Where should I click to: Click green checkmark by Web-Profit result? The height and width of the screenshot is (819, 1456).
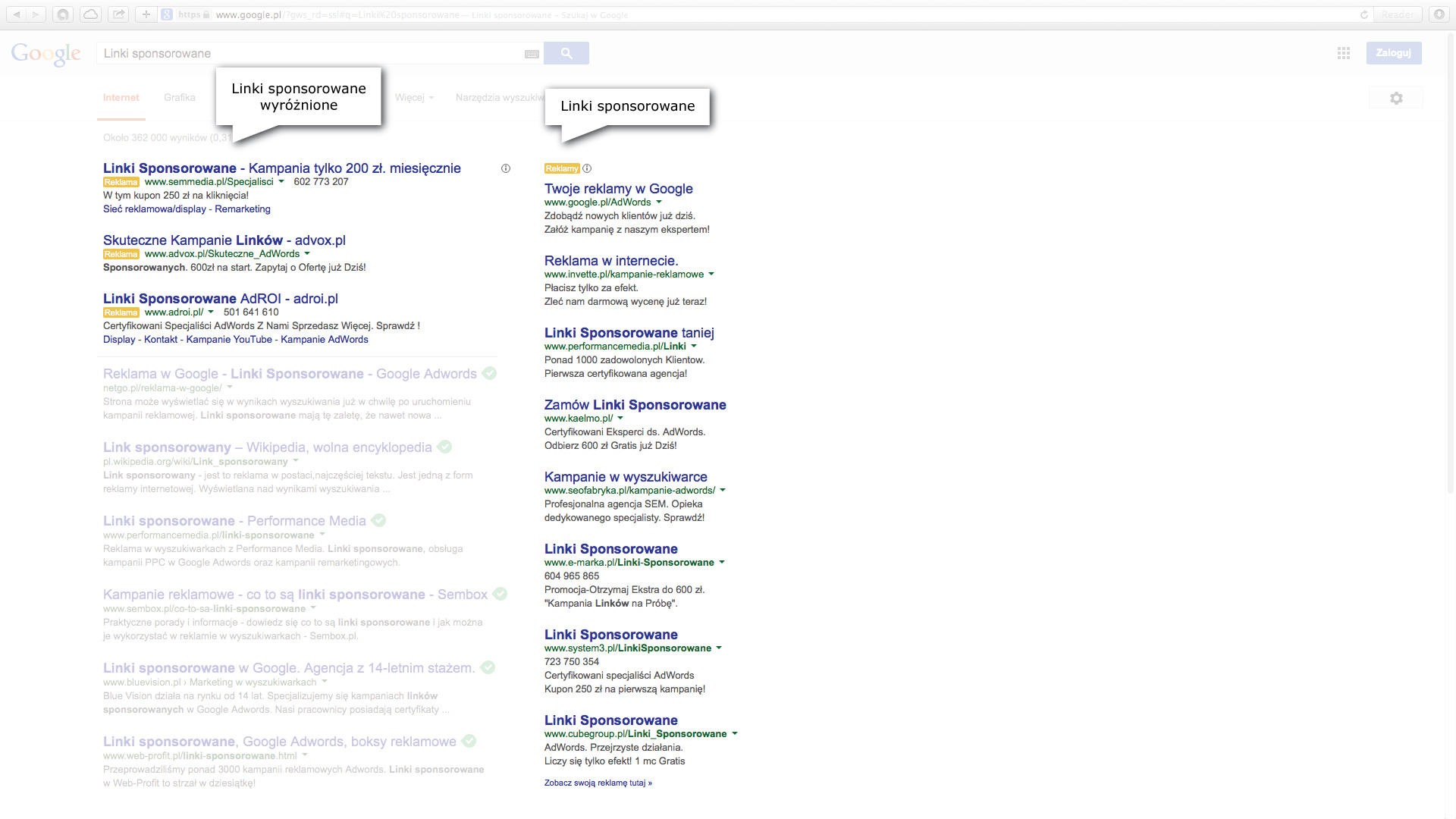click(469, 741)
